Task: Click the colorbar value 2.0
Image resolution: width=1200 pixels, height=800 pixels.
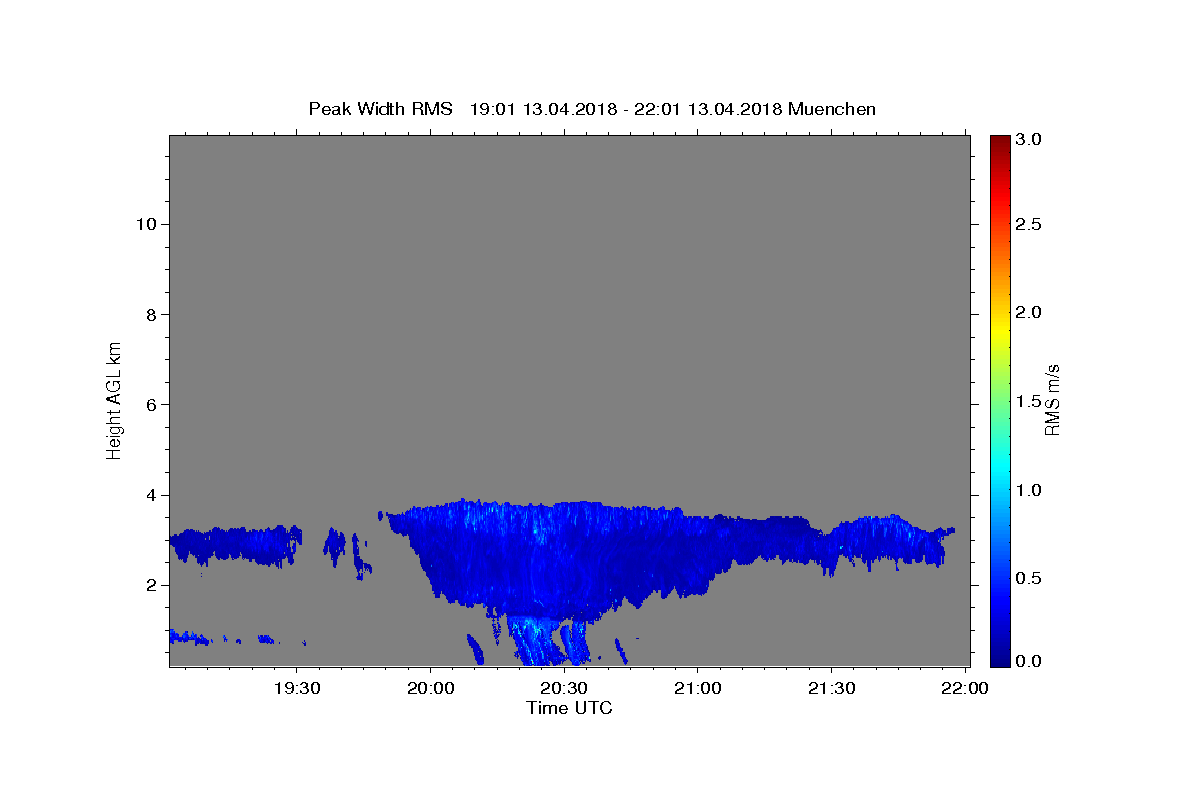Action: click(x=1030, y=312)
